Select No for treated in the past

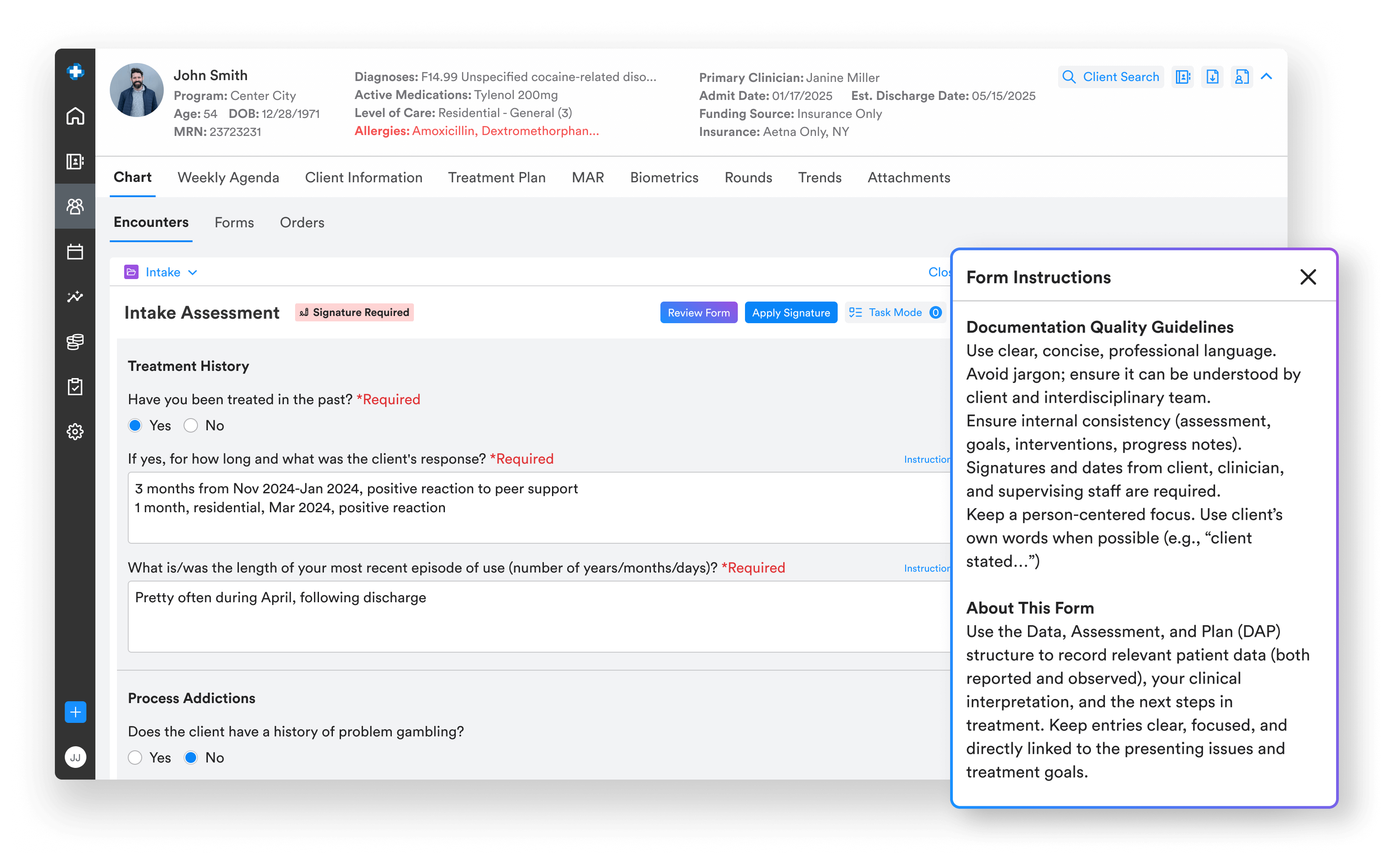tap(191, 425)
